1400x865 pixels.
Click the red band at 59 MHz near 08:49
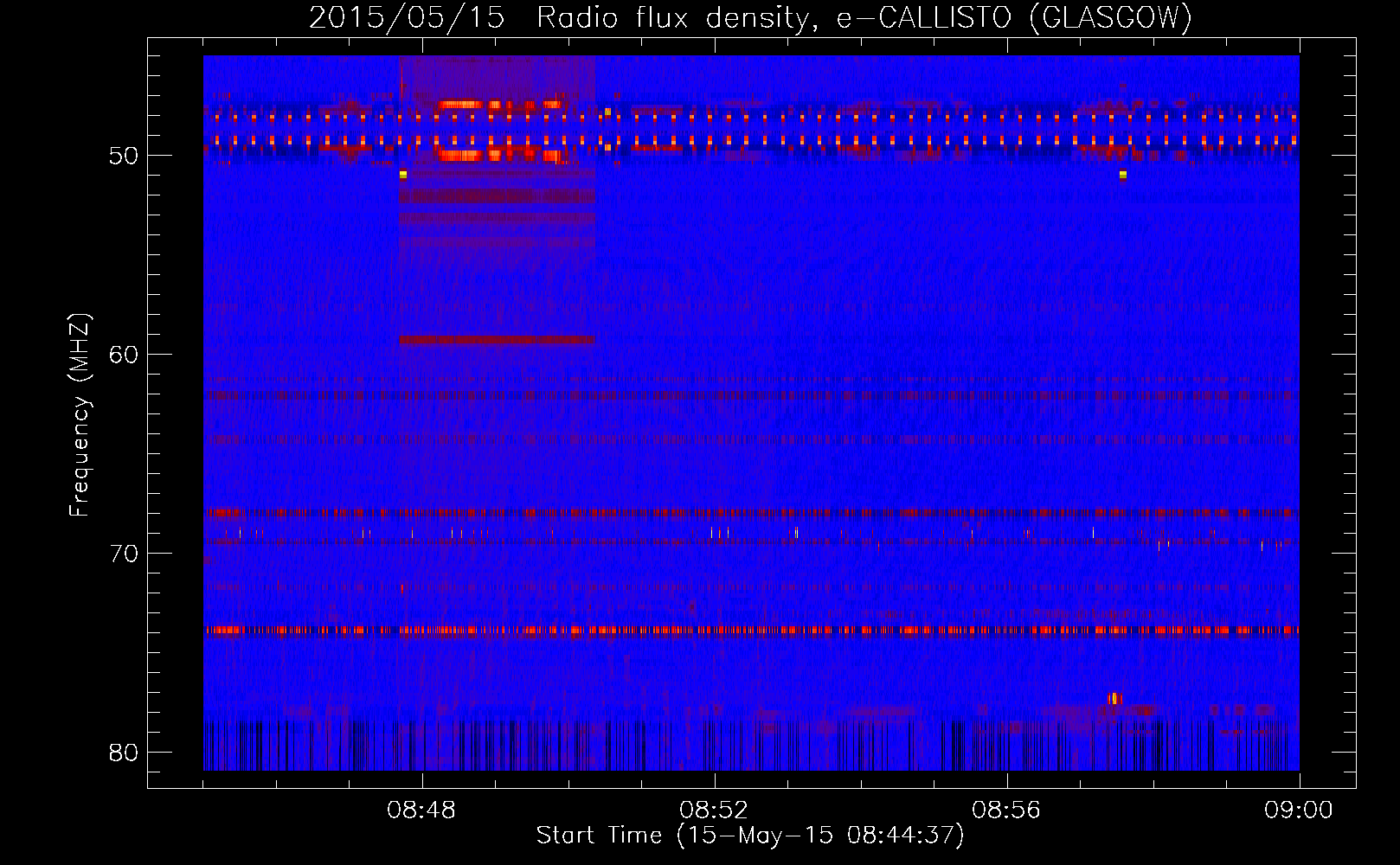coord(497,340)
